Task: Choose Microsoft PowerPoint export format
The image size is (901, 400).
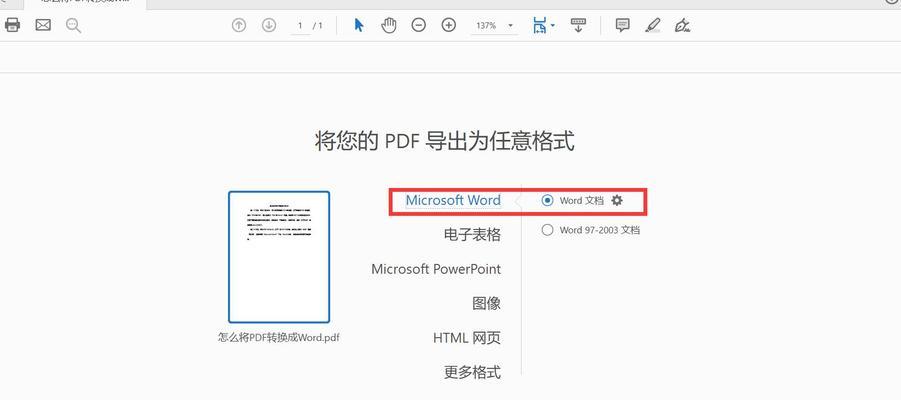Action: [436, 269]
